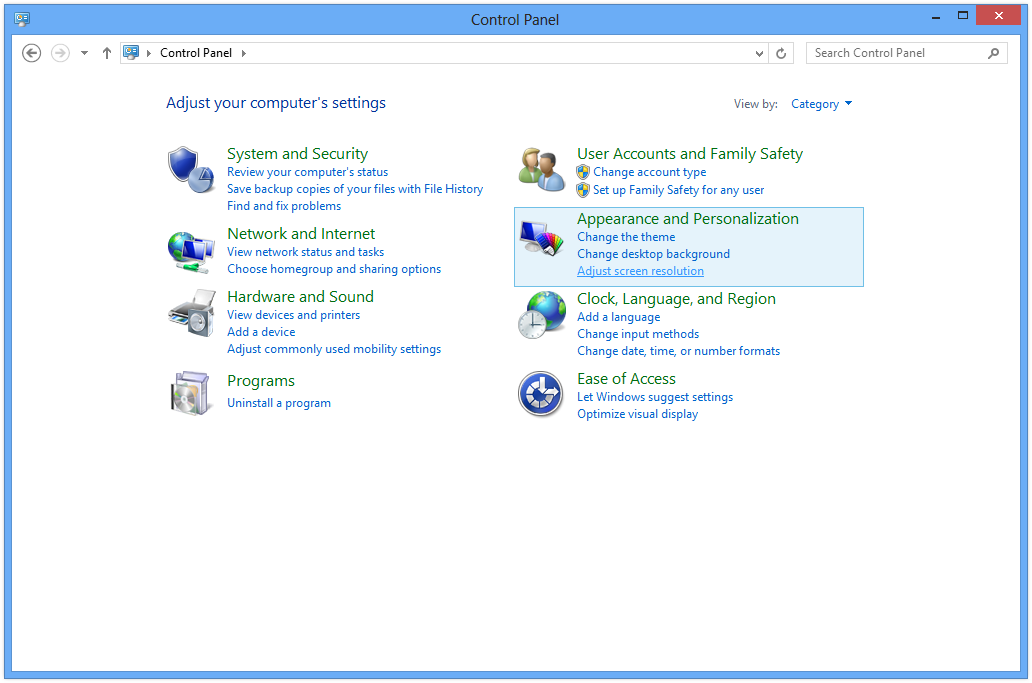Click Change desktop background link
The image size is (1032, 683).
653,254
